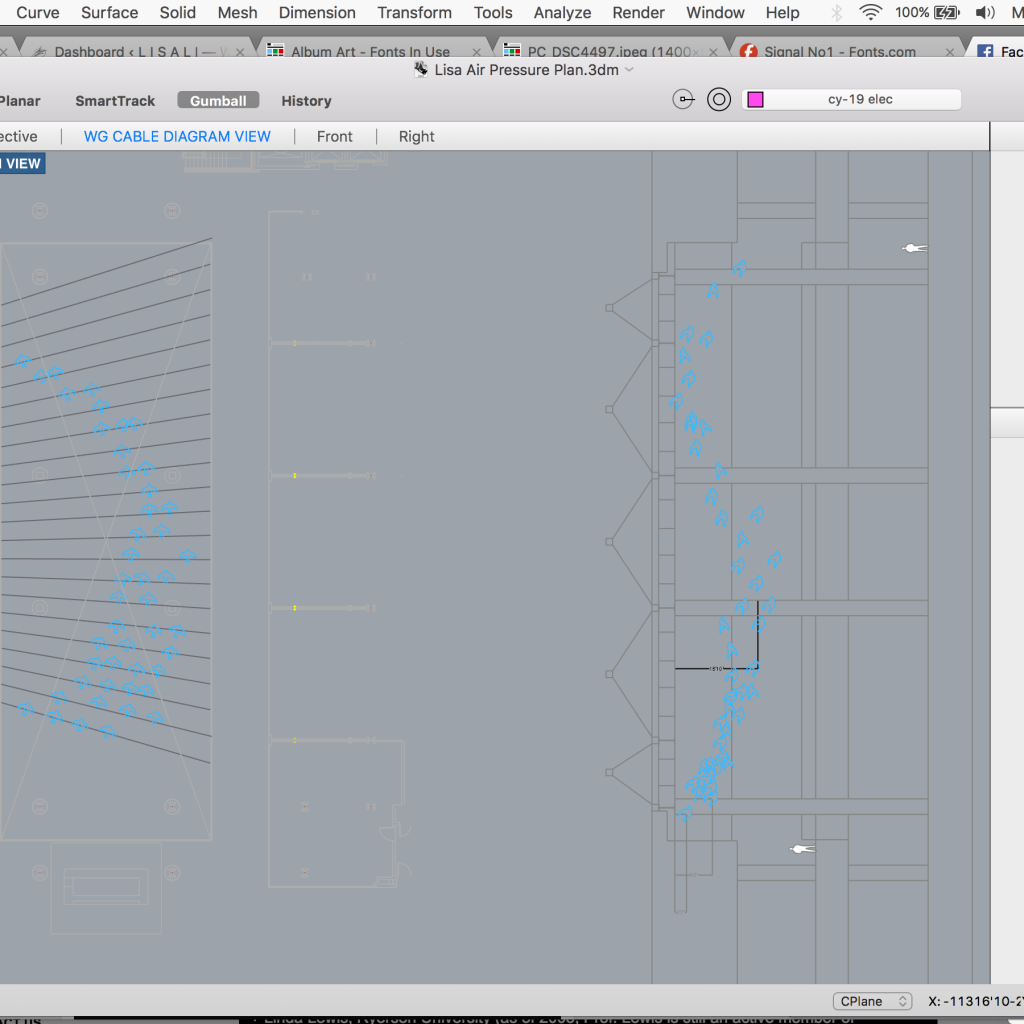Screen dimensions: 1024x1024
Task: Click the magenta layer color swatch
Action: [756, 99]
